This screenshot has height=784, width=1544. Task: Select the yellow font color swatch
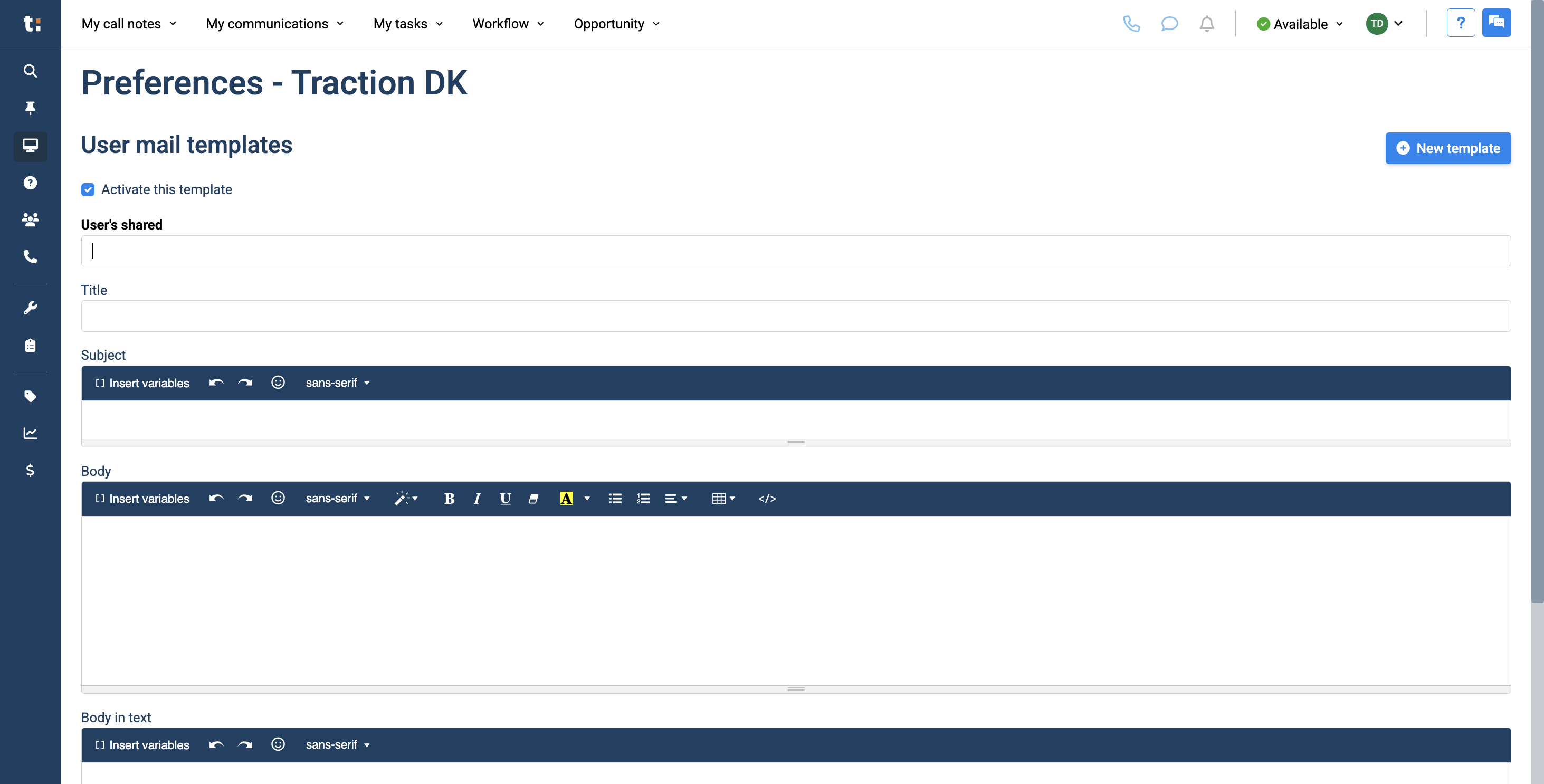coord(566,498)
